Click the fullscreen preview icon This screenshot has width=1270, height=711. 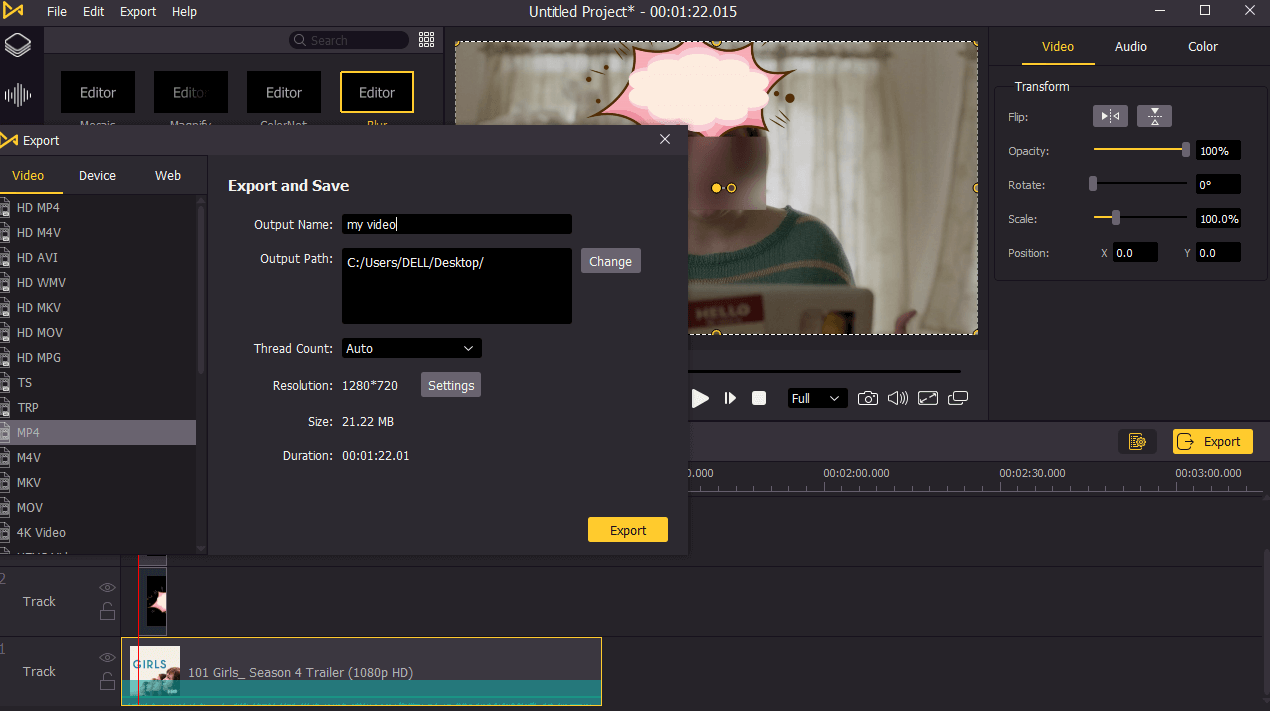928,398
